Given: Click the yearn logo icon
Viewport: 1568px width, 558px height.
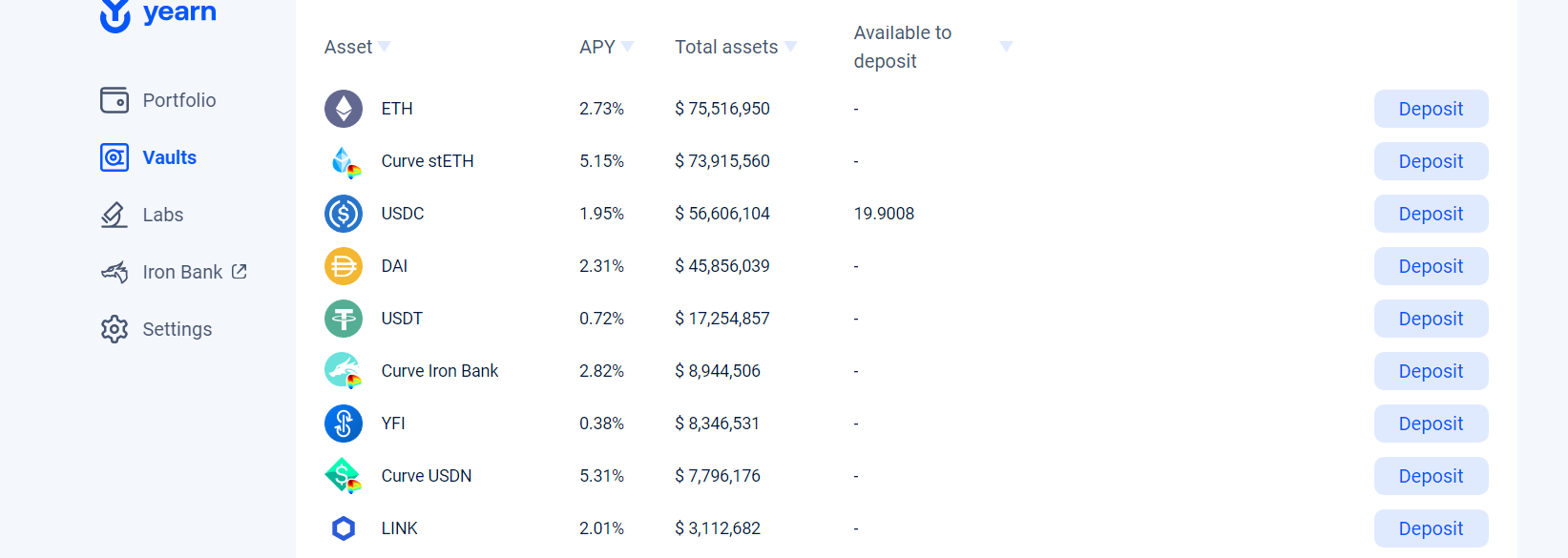Looking at the screenshot, I should pos(115,15).
